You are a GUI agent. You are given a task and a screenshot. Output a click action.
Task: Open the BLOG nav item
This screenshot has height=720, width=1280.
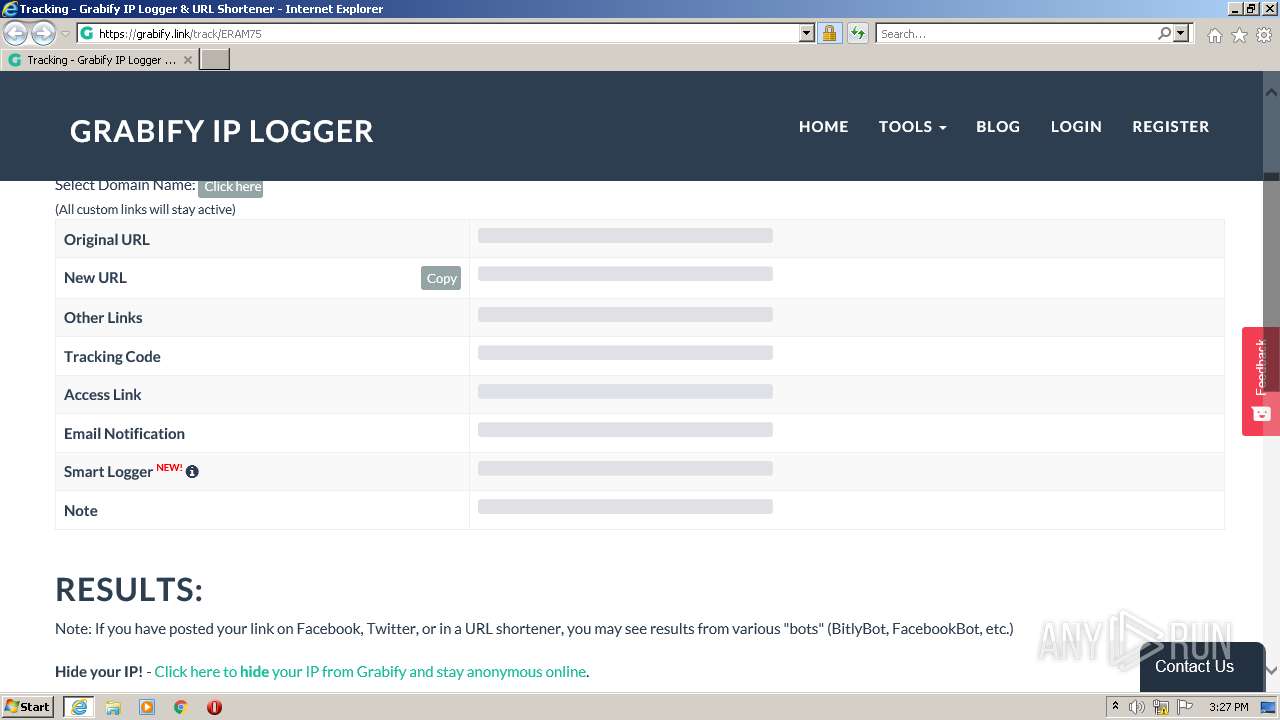[998, 127]
